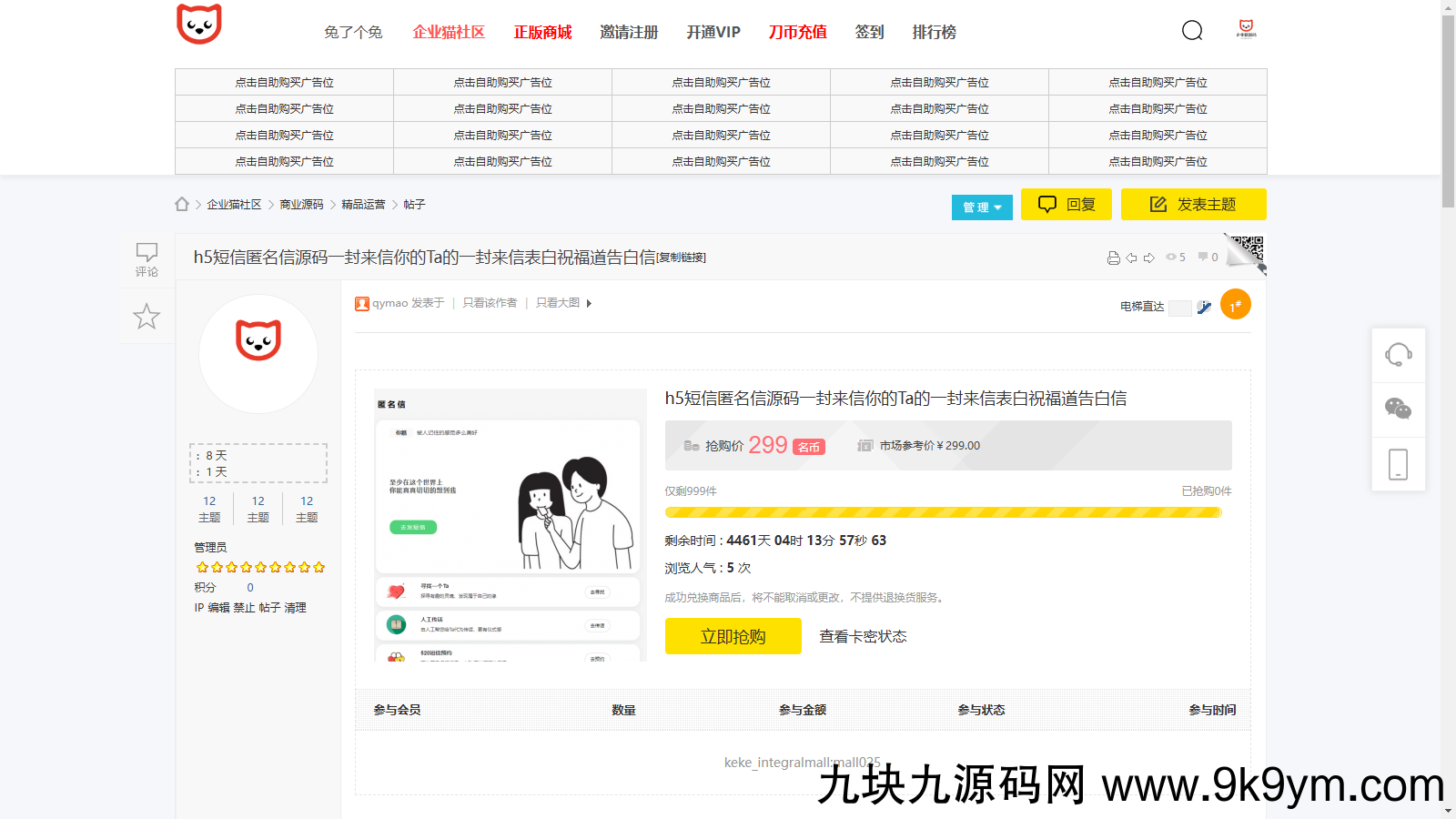The height and width of the screenshot is (819, 1456).
Task: Open the print icon in thread header
Action: (1113, 258)
